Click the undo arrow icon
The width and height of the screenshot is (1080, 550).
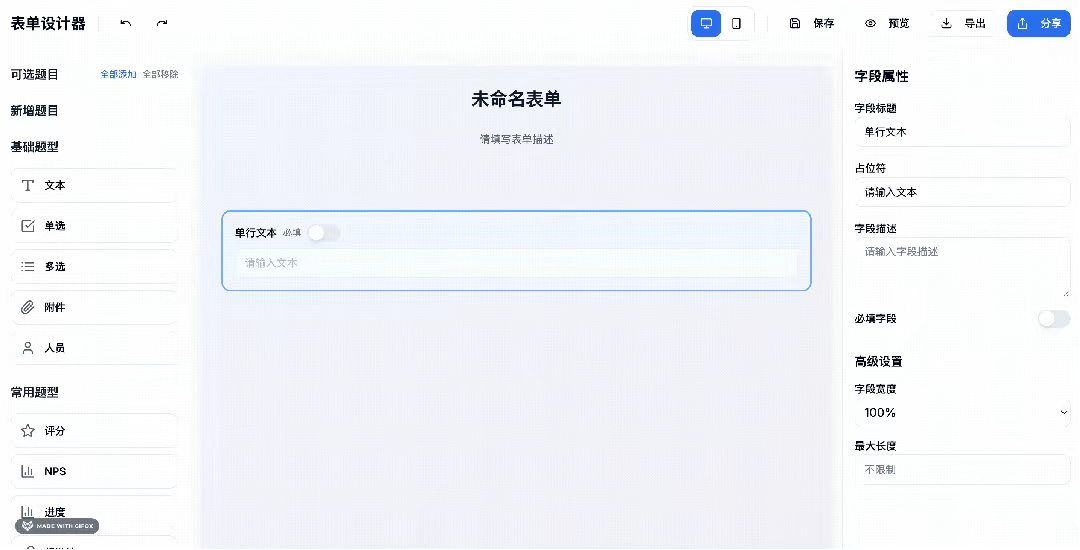[x=125, y=23]
